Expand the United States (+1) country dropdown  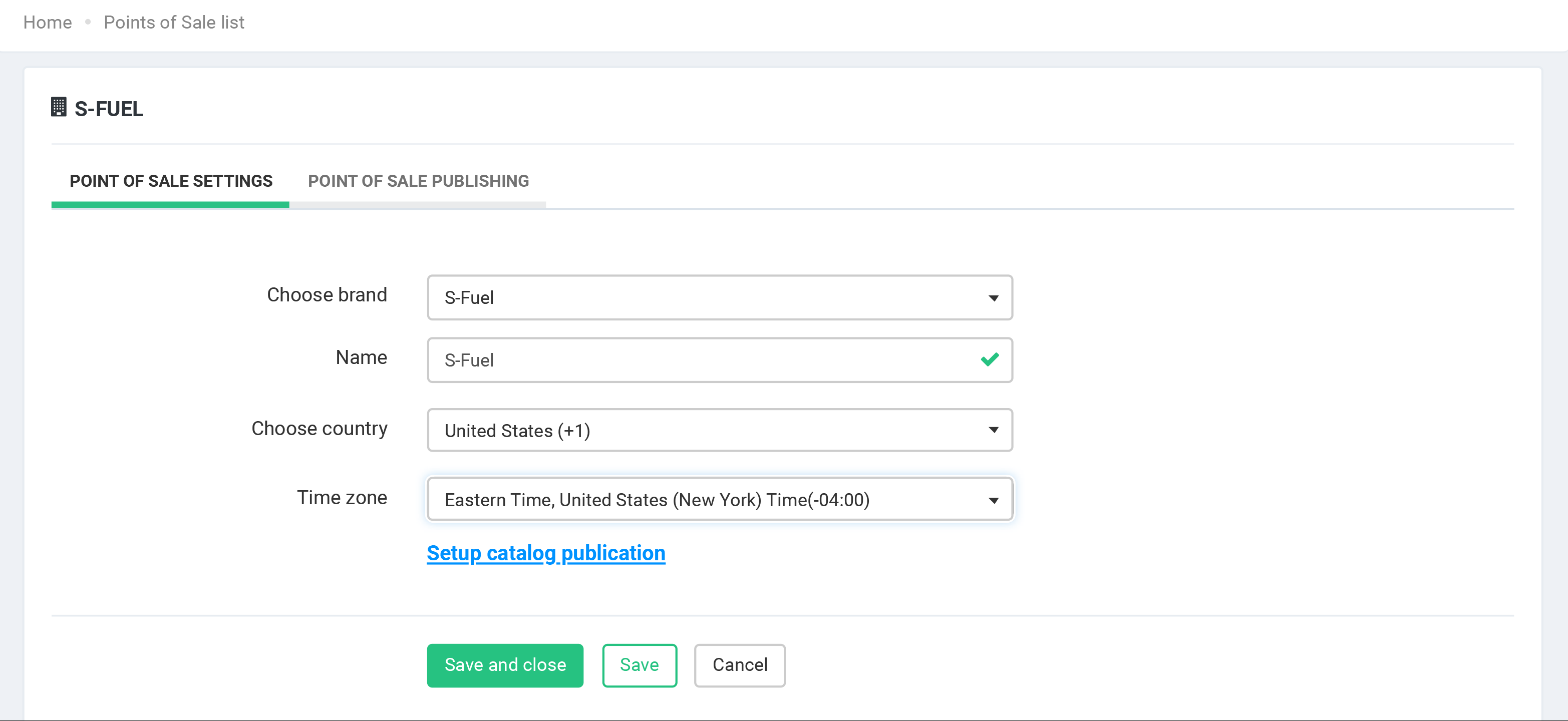[706, 430]
